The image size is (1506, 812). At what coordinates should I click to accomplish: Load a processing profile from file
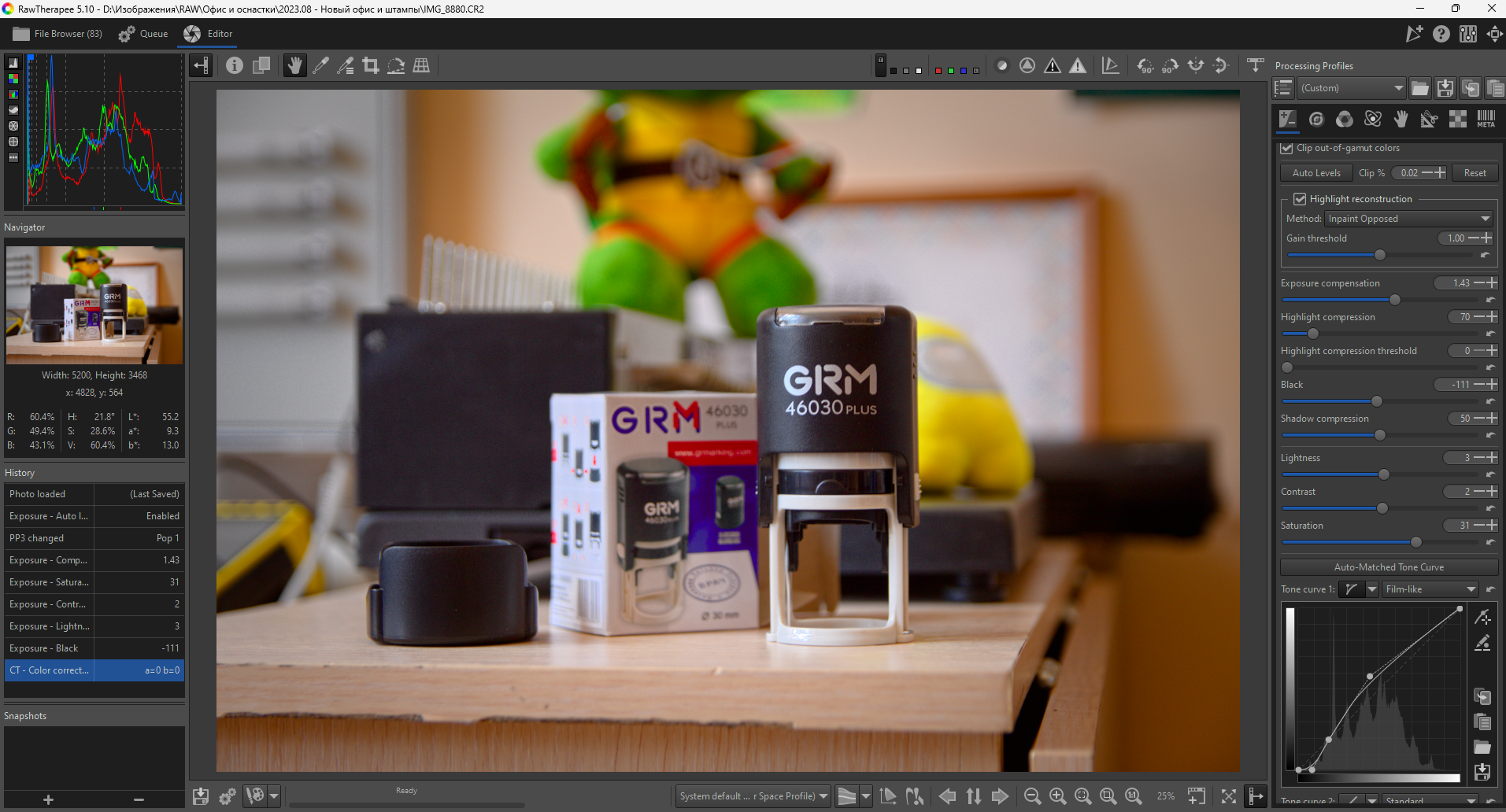coord(1420,88)
